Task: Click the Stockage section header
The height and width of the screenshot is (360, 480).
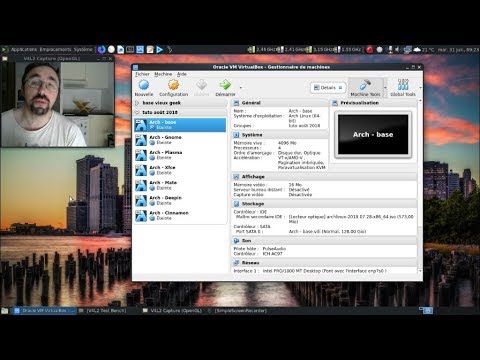Action: coord(324,204)
